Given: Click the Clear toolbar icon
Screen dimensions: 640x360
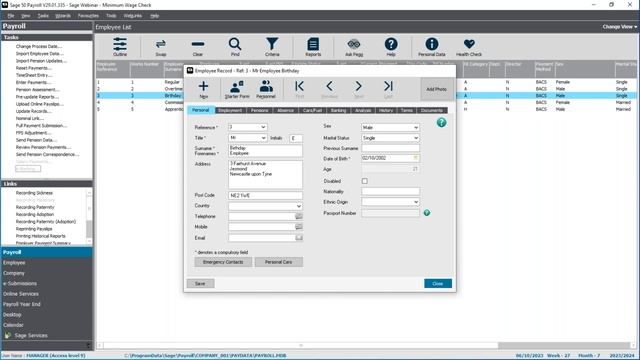Looking at the screenshot, I should [x=198, y=46].
